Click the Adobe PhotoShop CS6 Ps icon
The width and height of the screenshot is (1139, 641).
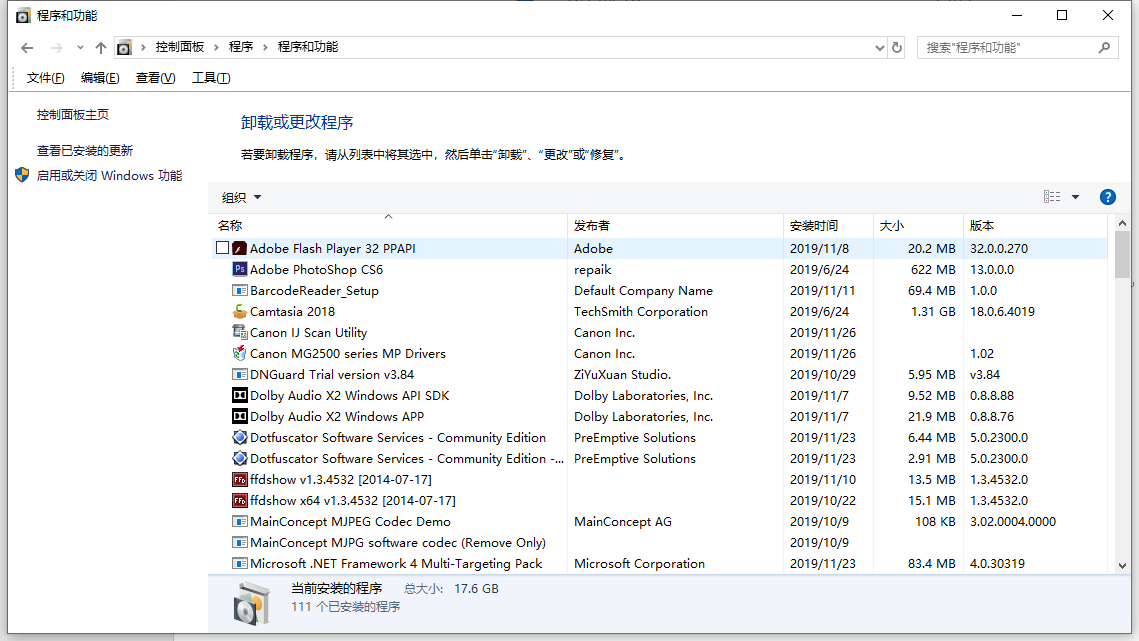240,270
